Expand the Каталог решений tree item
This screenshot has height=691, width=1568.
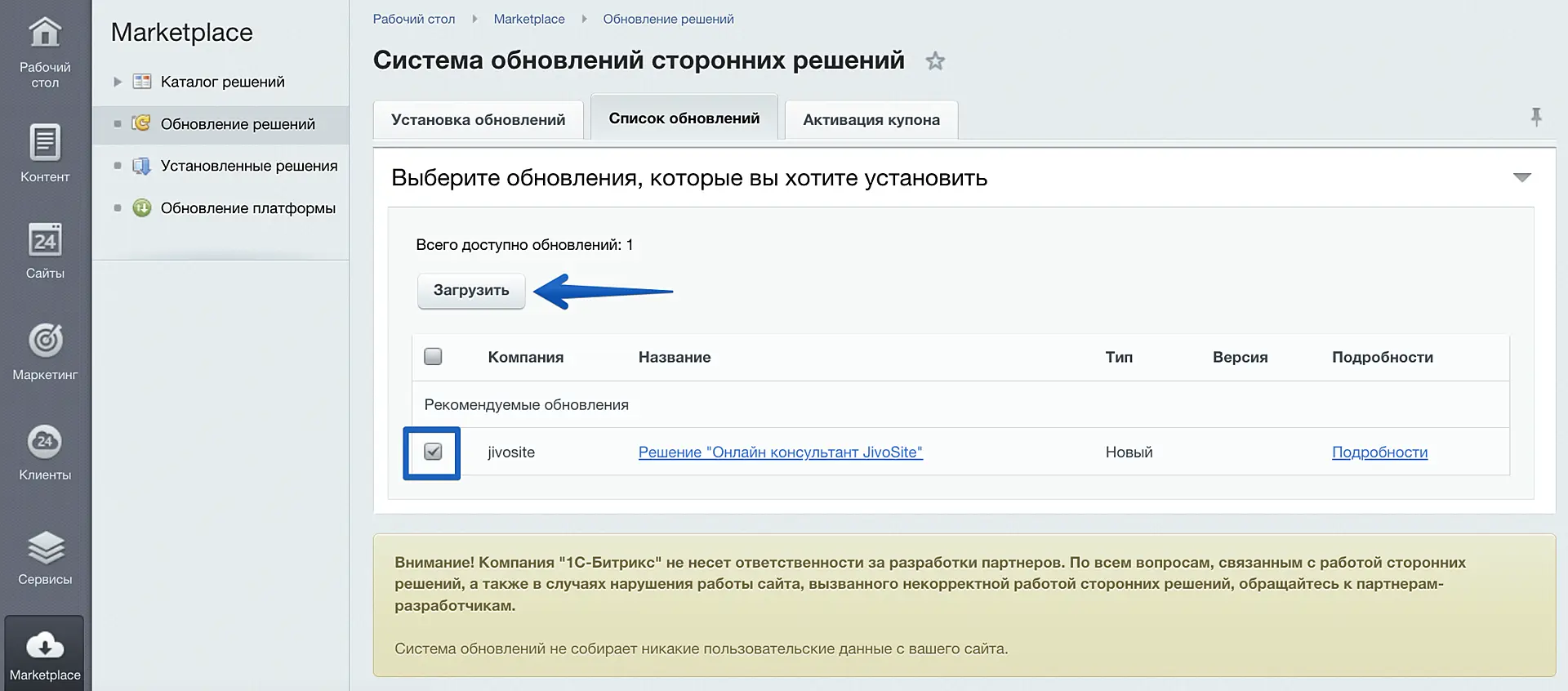point(118,82)
